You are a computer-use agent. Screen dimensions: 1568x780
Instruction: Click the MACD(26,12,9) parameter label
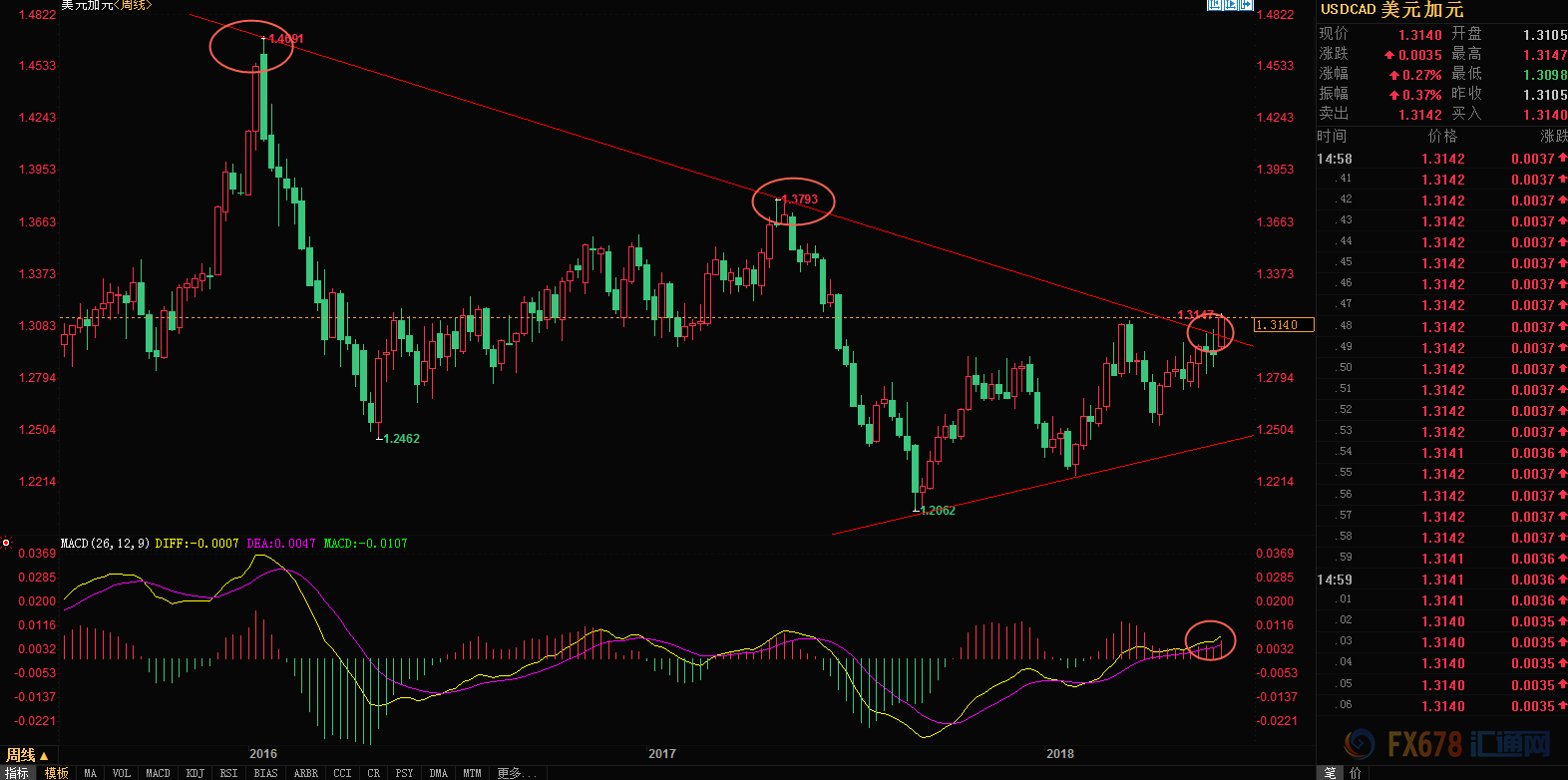[105, 544]
